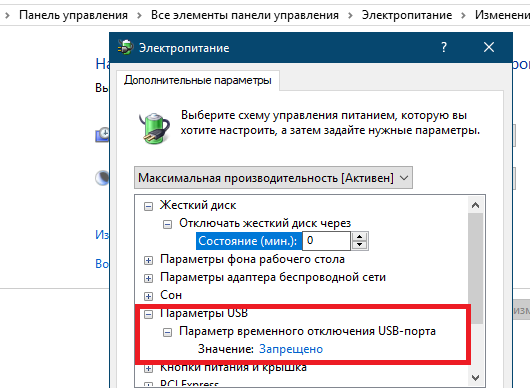Go to Электропитание in breadcrumb
Screen dimensions: 530x388
[x=407, y=15]
